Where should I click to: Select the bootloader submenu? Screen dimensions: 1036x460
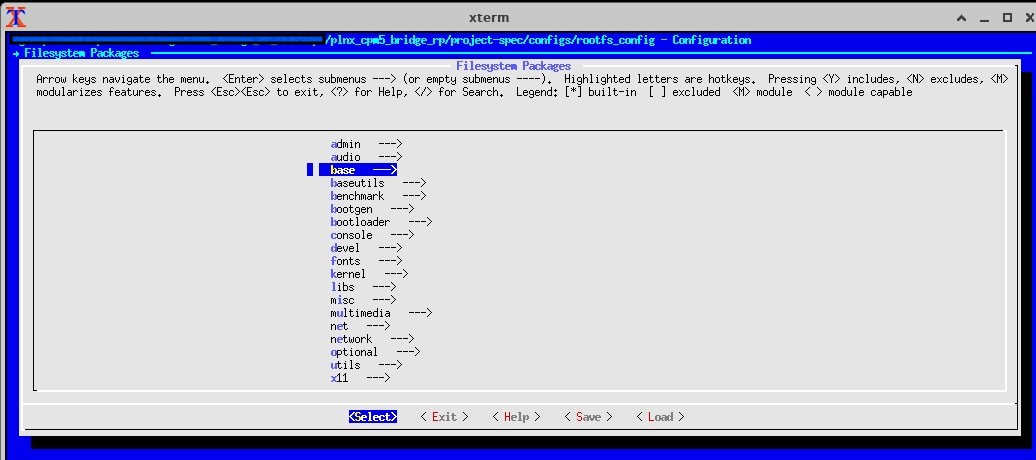360,222
